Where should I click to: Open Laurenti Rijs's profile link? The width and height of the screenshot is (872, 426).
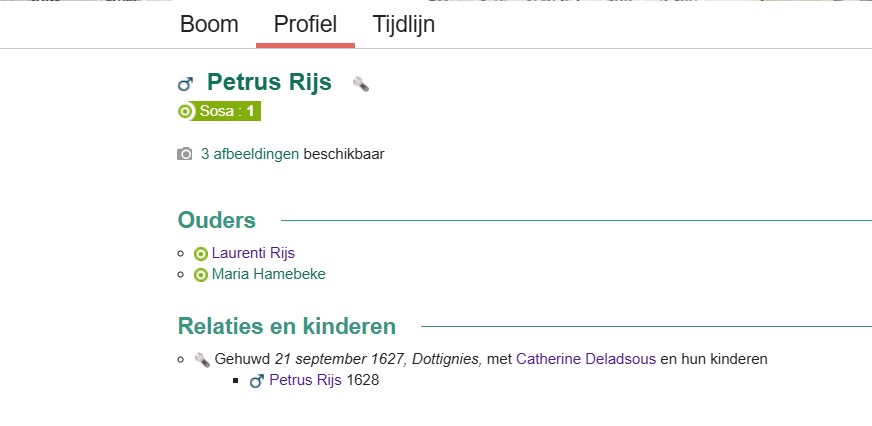pyautogui.click(x=253, y=253)
